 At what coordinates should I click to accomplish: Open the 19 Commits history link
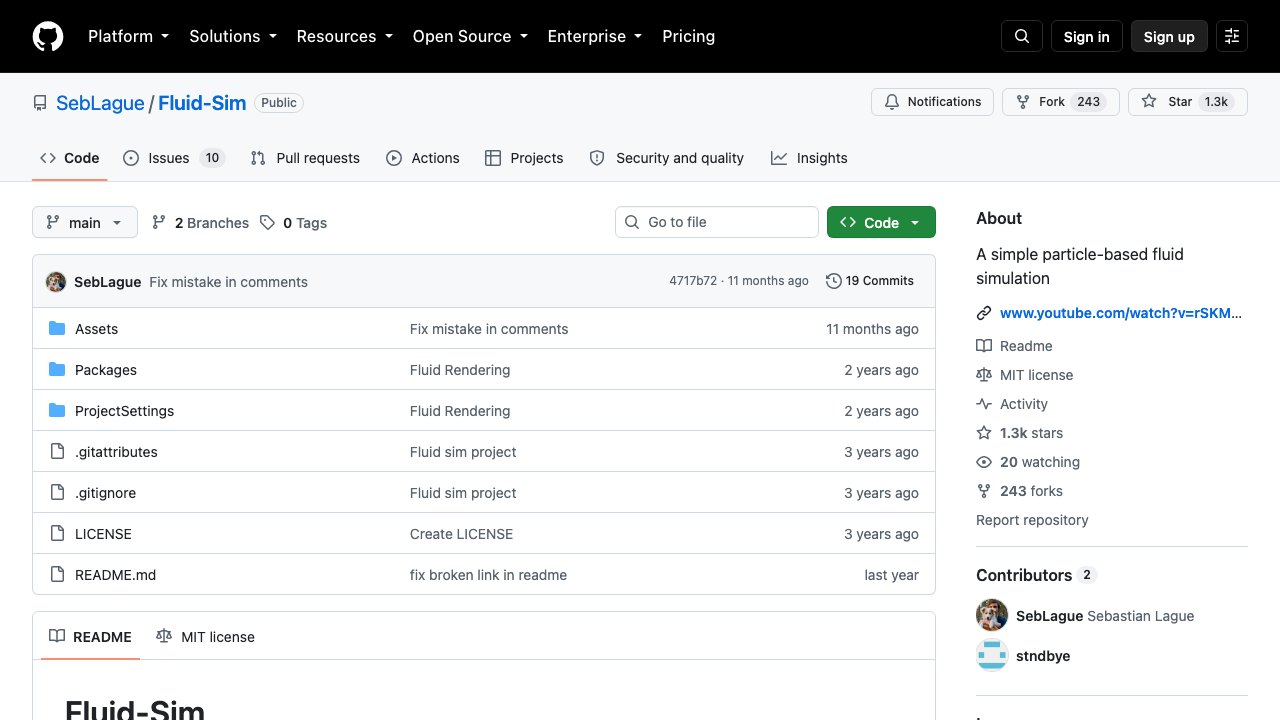tap(870, 281)
